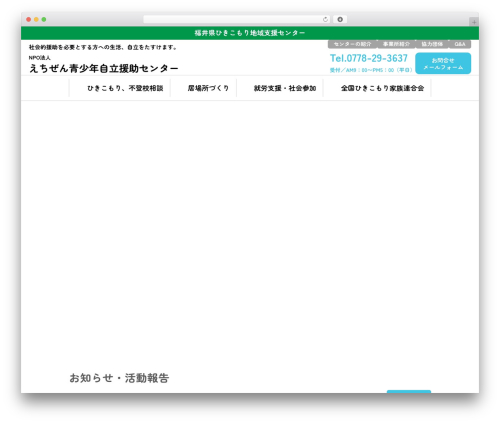Open Q&A top link
Viewport: 500px width, 423px height.
tap(460, 44)
